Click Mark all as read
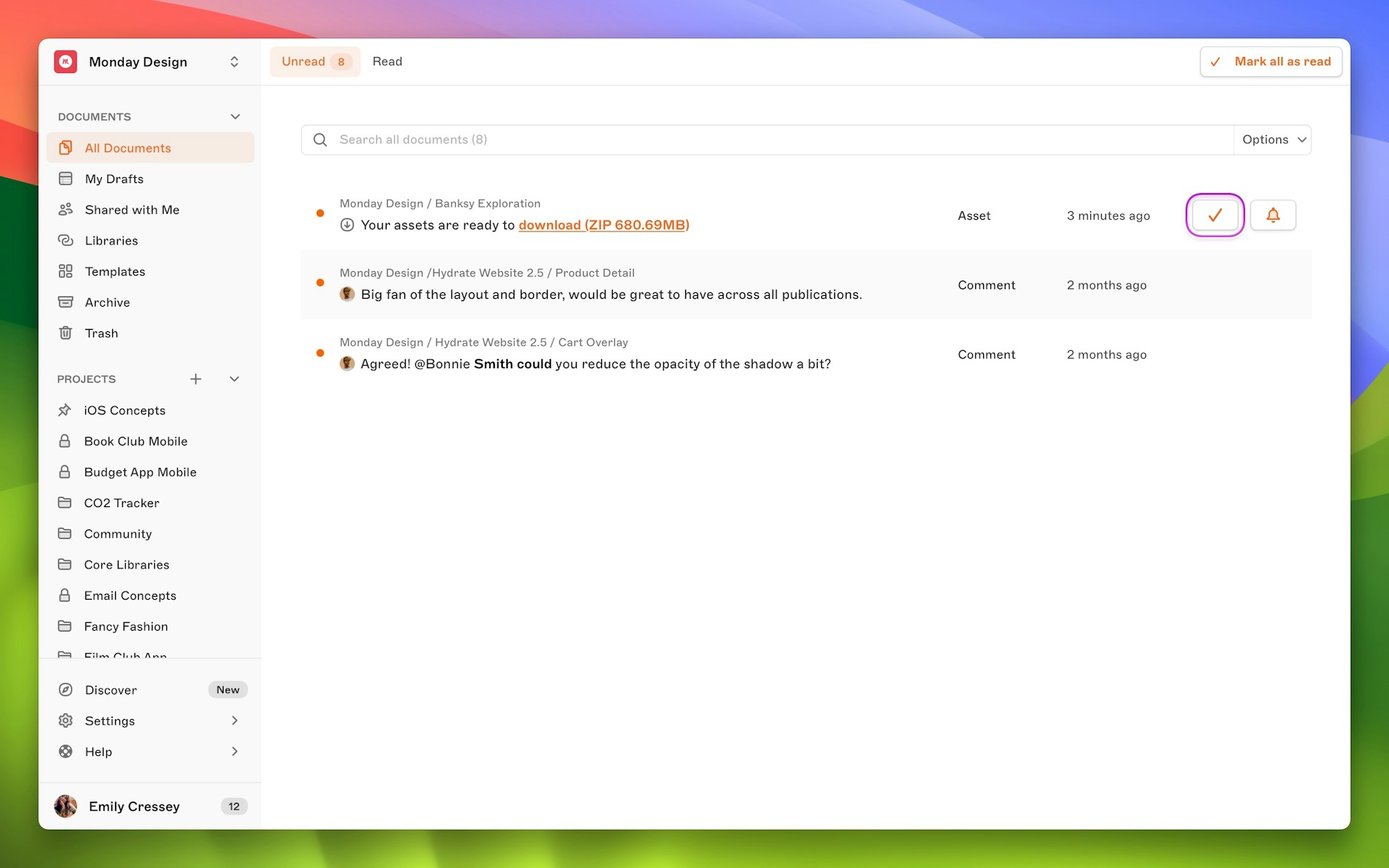This screenshot has height=868, width=1389. click(1270, 61)
